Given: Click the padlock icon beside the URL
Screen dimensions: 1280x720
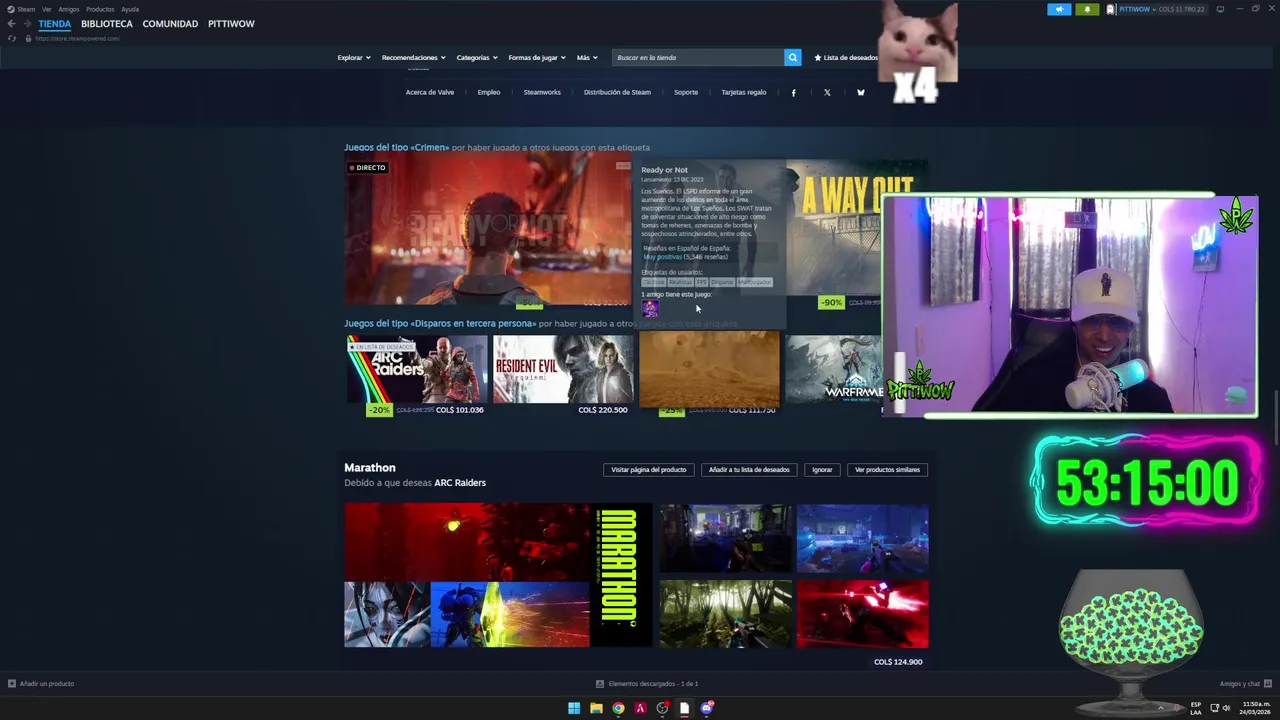Looking at the screenshot, I should click(28, 38).
